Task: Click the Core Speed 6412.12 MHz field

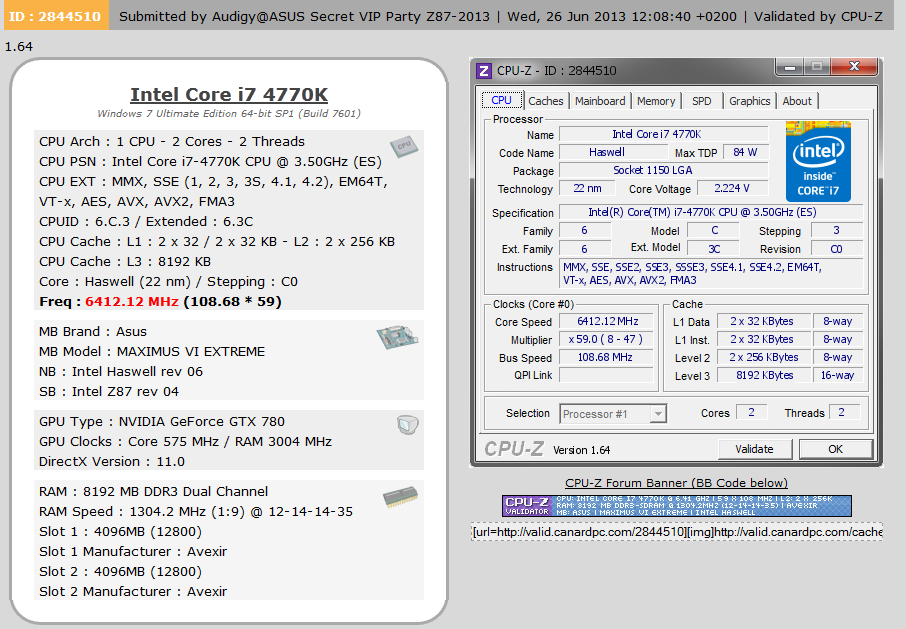Action: (607, 322)
